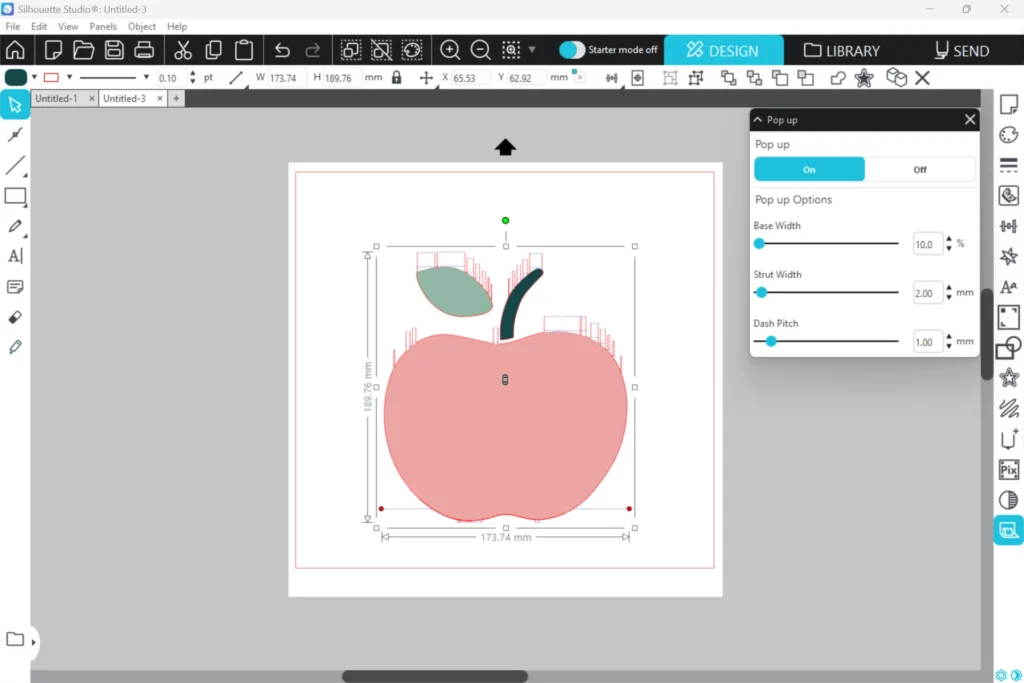Click the Zoom In magnifier icon
This screenshot has width=1024, height=683.
(450, 50)
